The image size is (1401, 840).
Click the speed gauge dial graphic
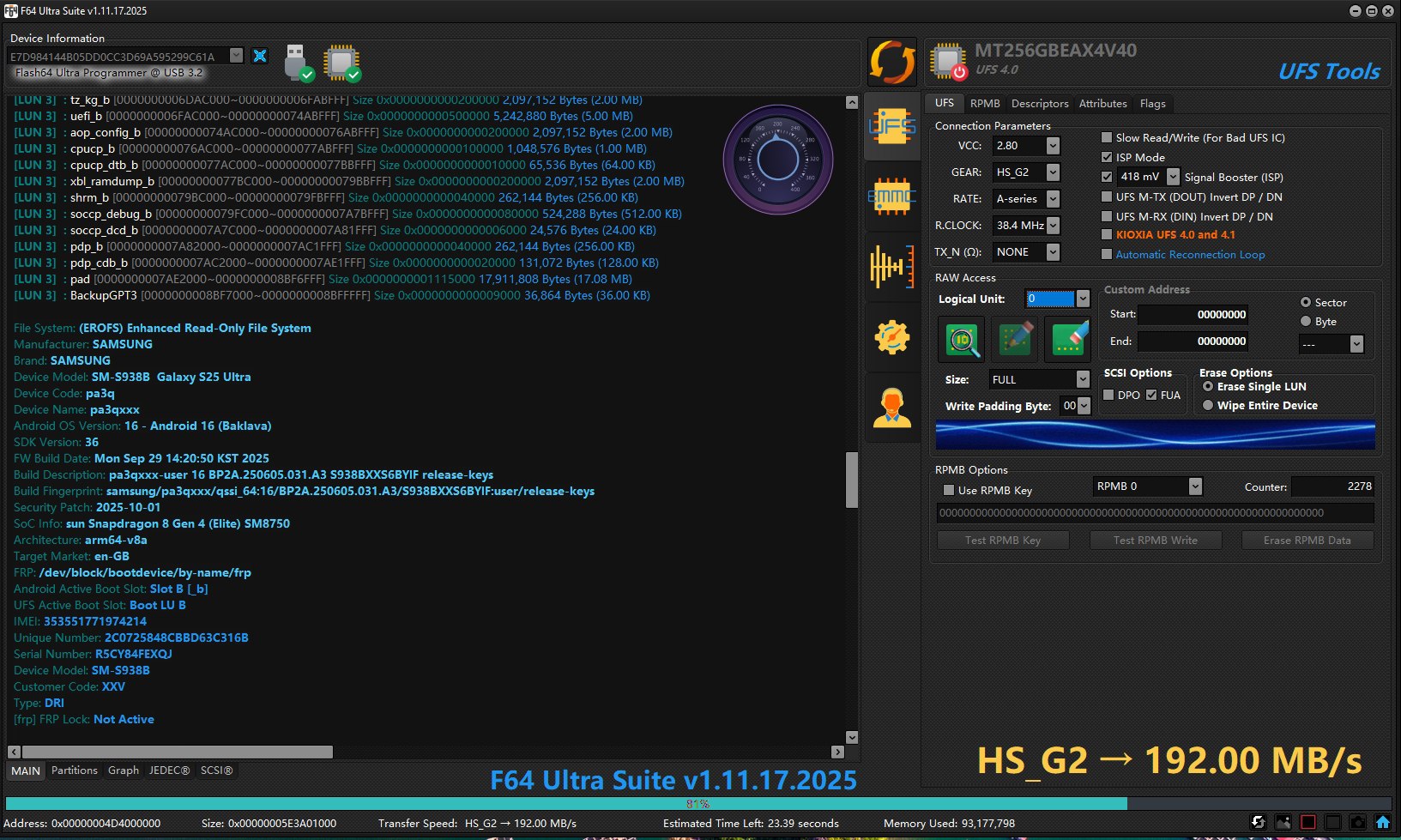(778, 159)
